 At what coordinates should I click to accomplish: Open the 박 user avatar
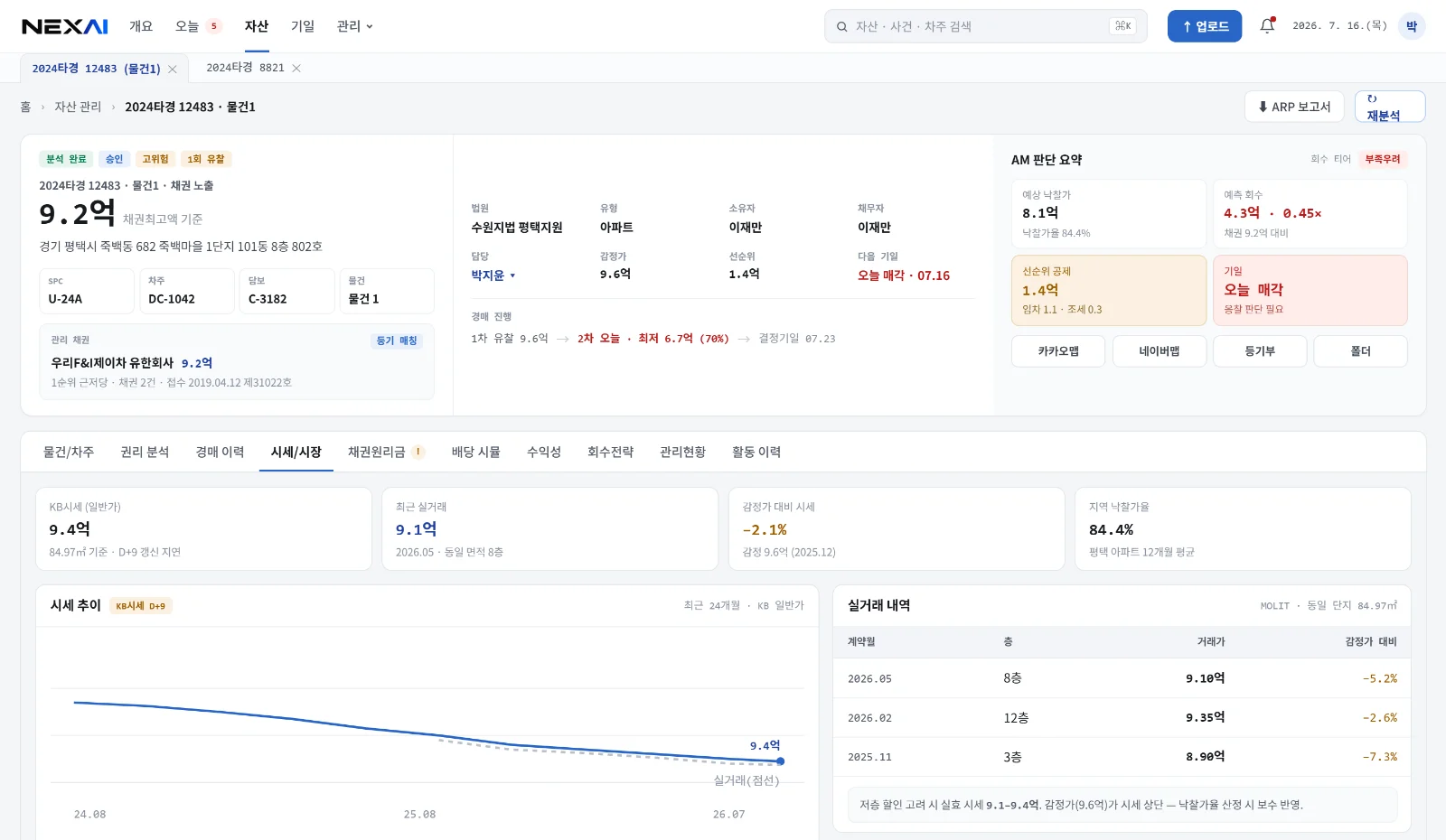pos(1411,26)
